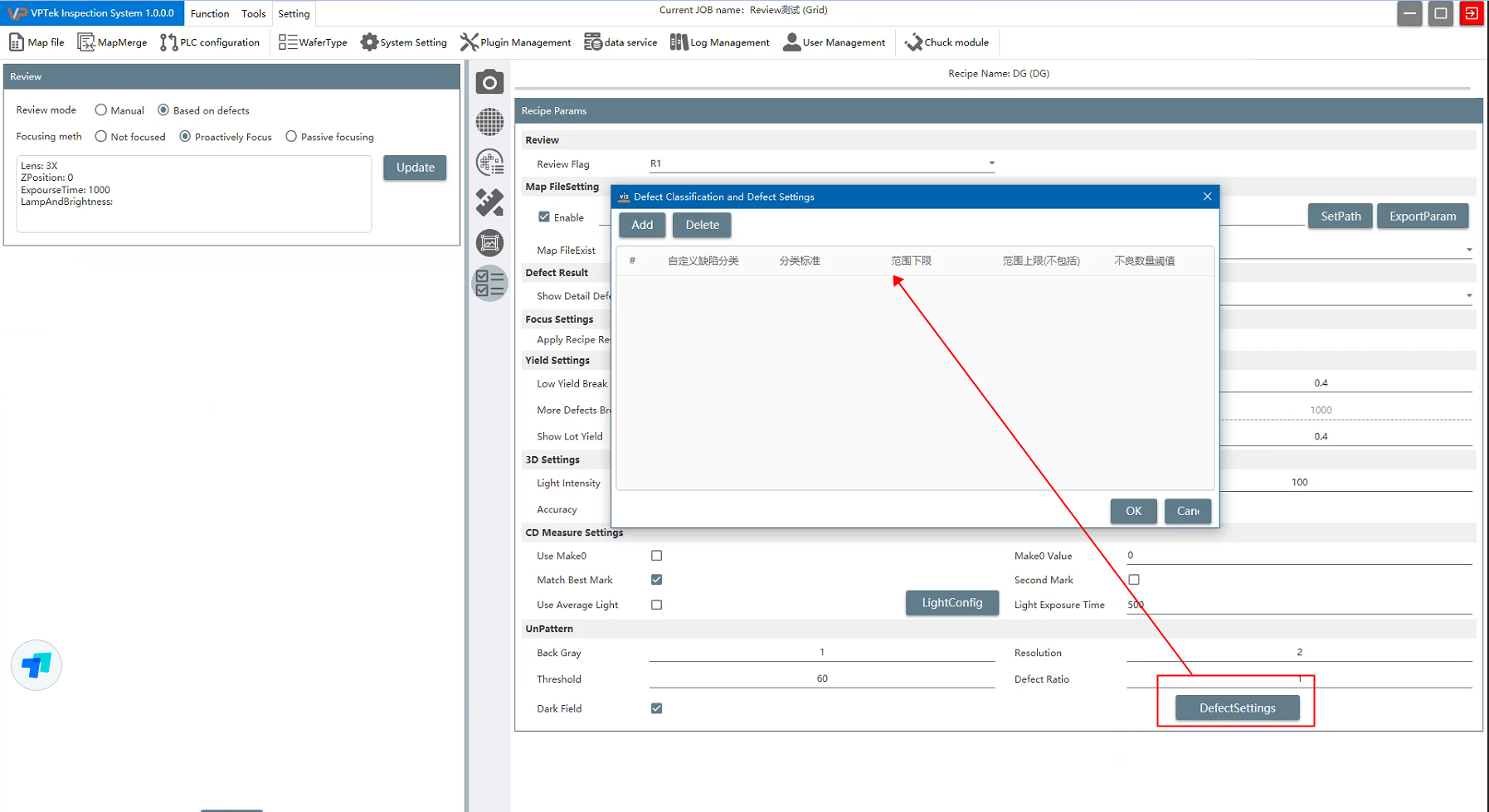The height and width of the screenshot is (812, 1489).
Task: Expand the Map FileExist dropdown arrow
Action: click(1468, 250)
